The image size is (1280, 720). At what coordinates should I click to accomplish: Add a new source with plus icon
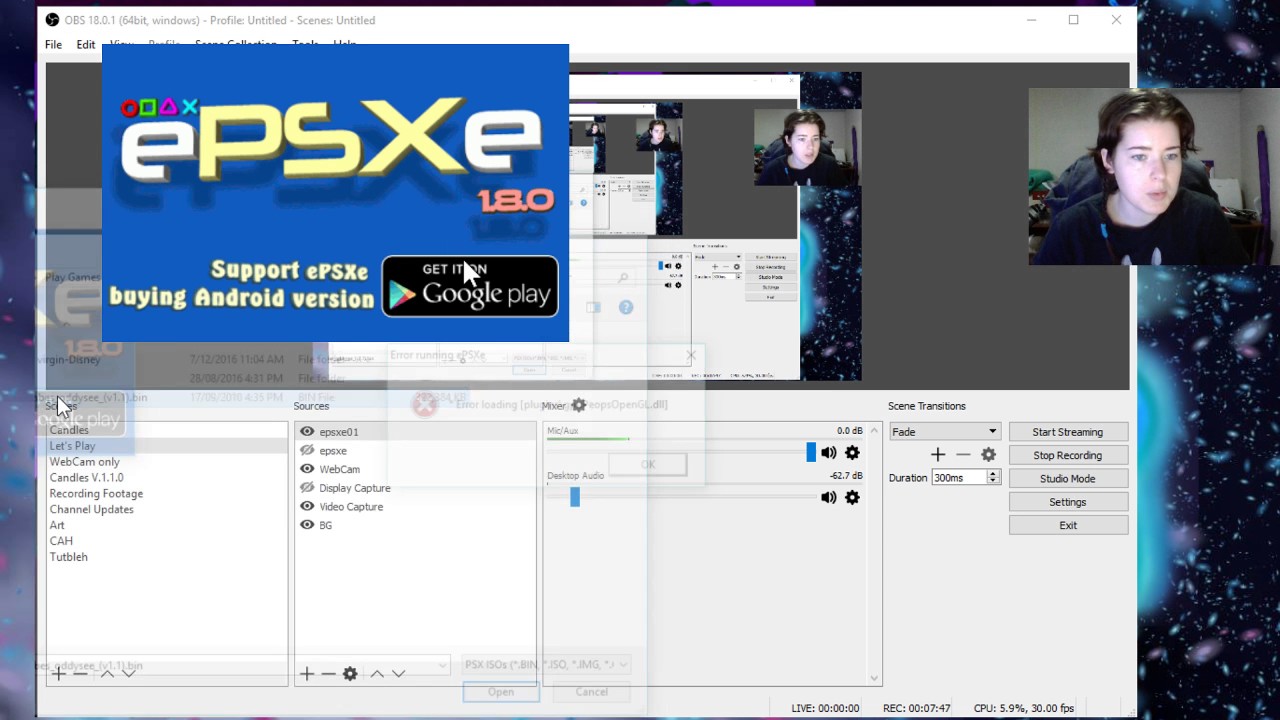(x=307, y=674)
